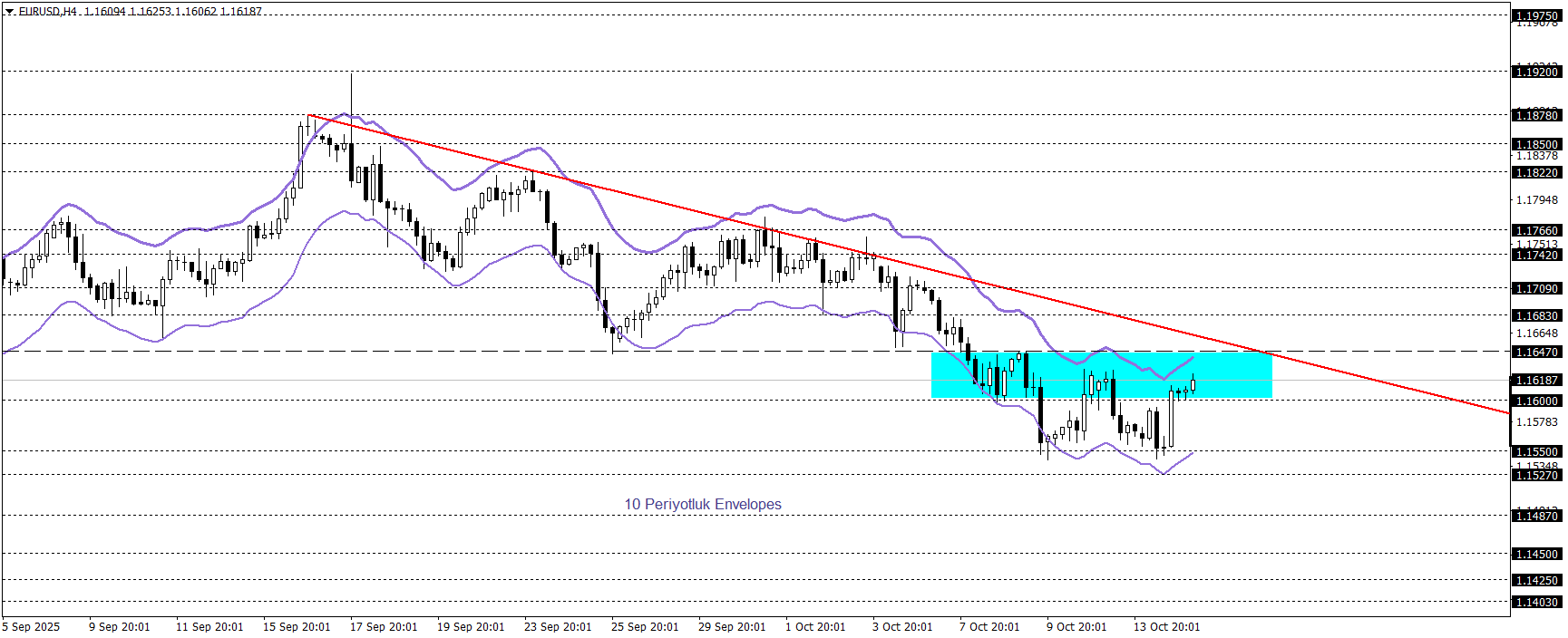Click the 5 Sep 2025 date label
This screenshot has height=638, width=1568.
(x=32, y=627)
